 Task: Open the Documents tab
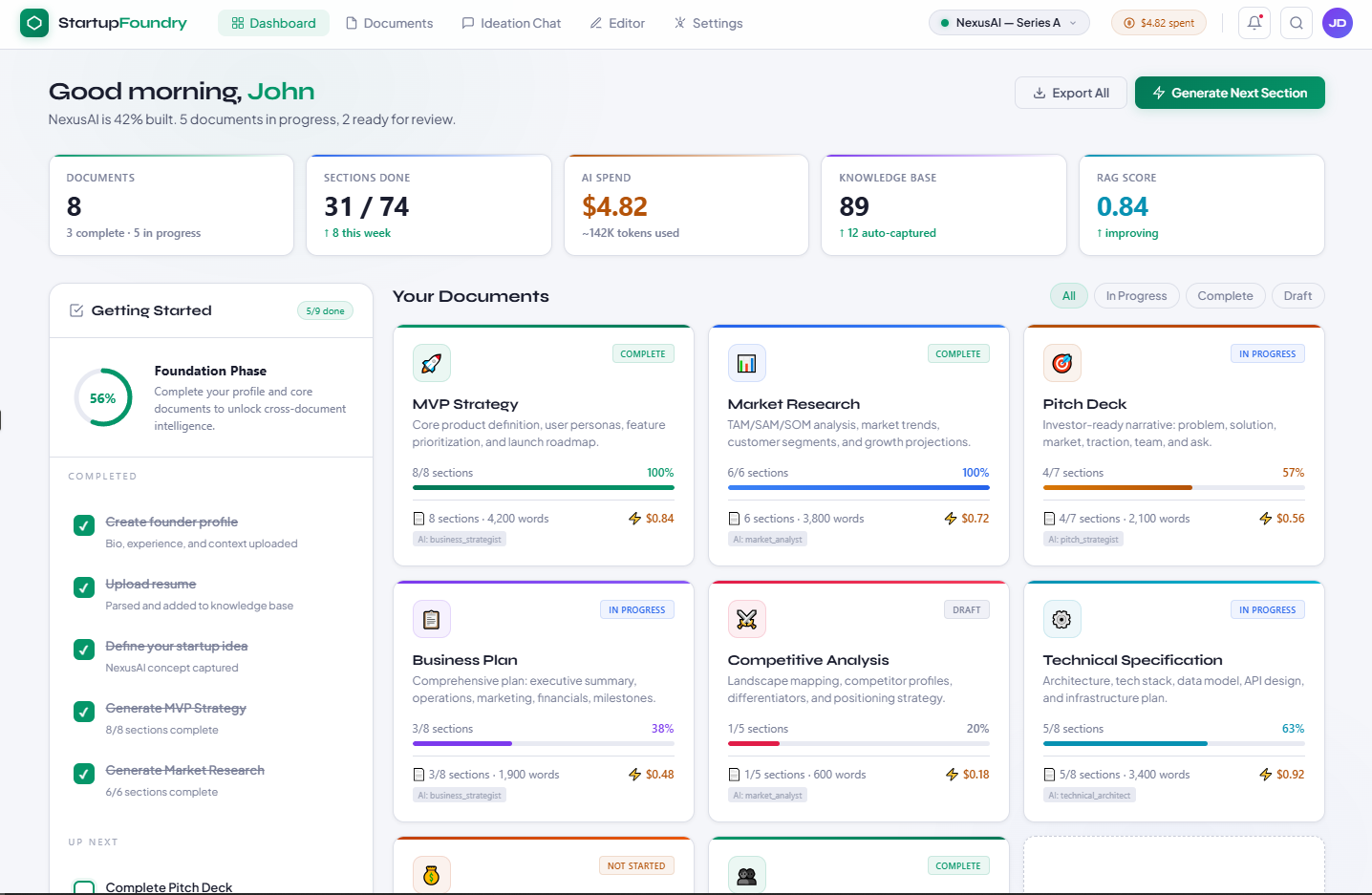(x=389, y=23)
